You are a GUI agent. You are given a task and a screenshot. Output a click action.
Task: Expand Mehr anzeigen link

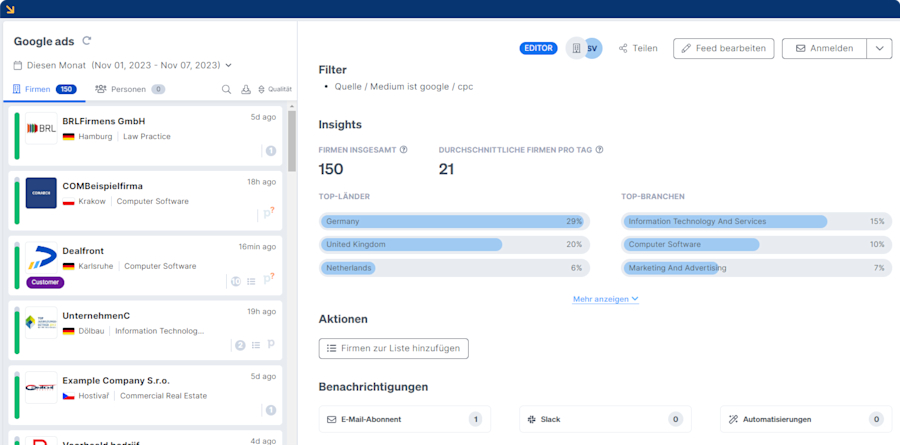click(x=606, y=299)
